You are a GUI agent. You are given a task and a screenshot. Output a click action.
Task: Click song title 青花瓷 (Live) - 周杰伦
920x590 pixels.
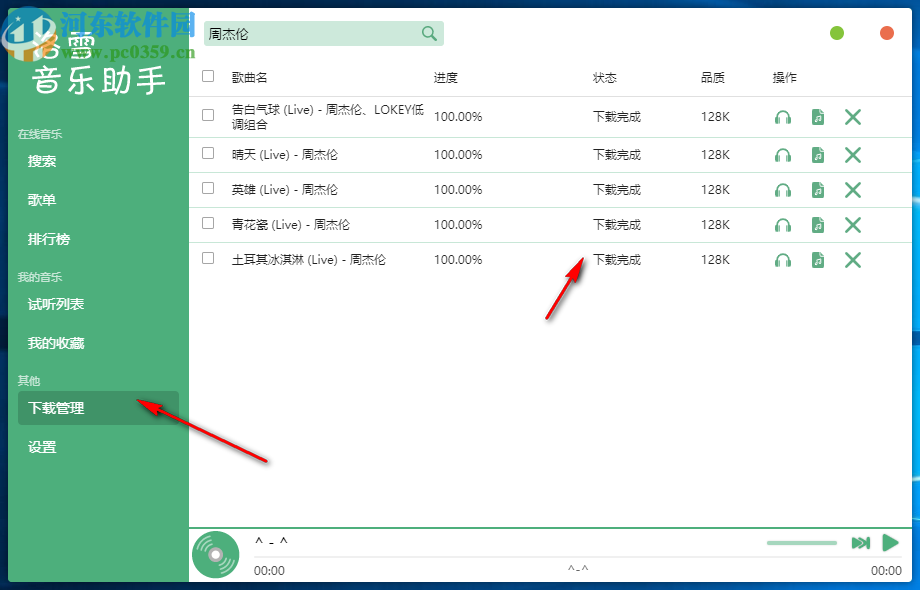(x=290, y=225)
